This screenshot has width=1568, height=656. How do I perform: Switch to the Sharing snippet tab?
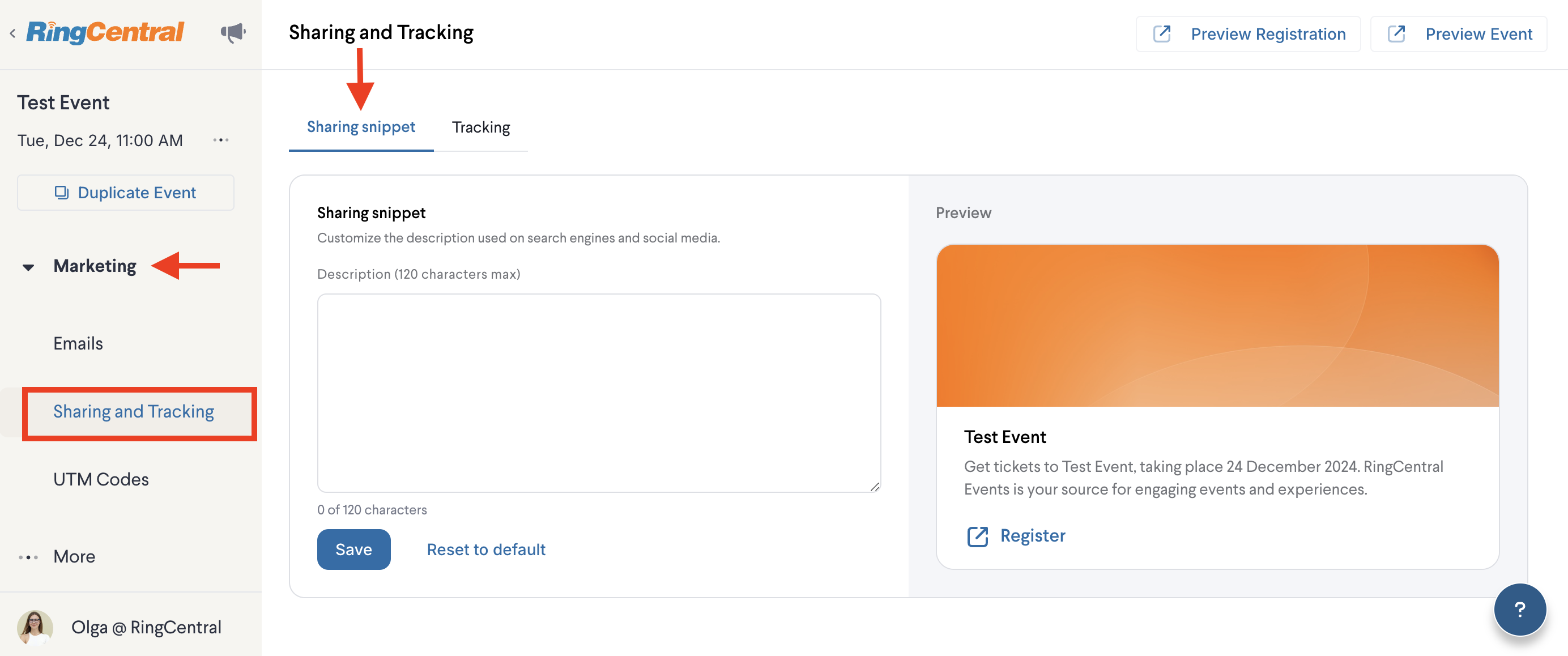pos(361,127)
